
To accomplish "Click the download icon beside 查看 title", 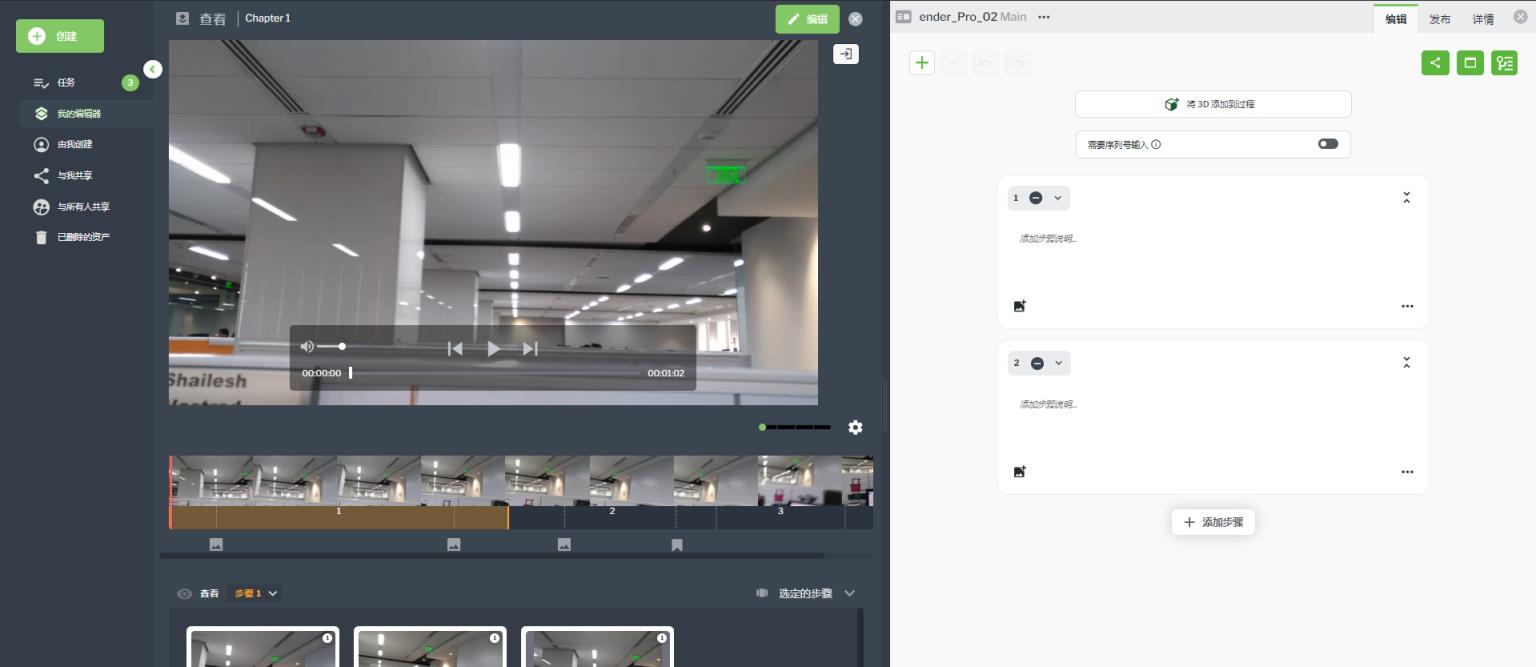I will coord(182,18).
